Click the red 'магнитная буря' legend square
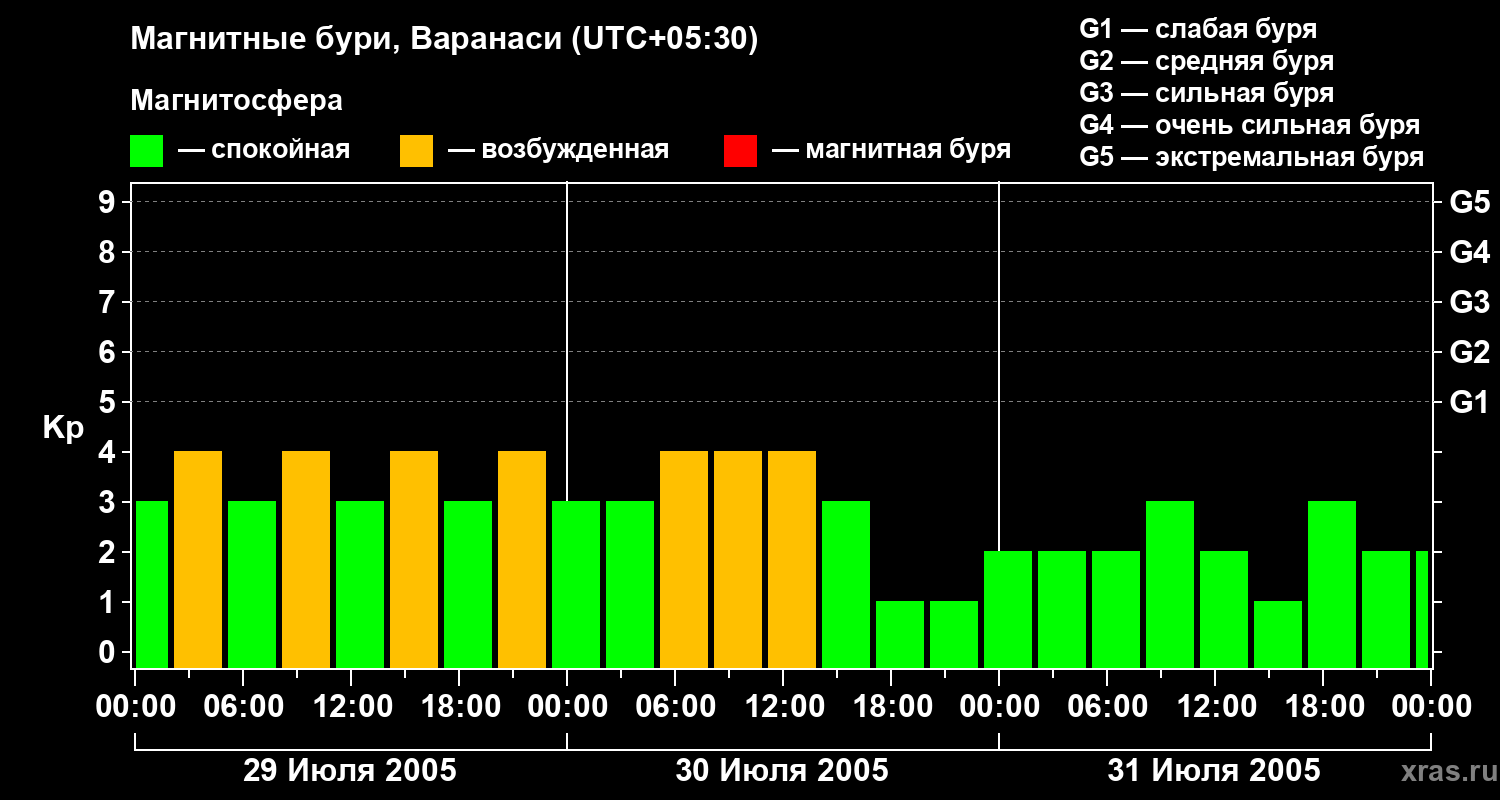This screenshot has height=800, width=1500. (740, 151)
